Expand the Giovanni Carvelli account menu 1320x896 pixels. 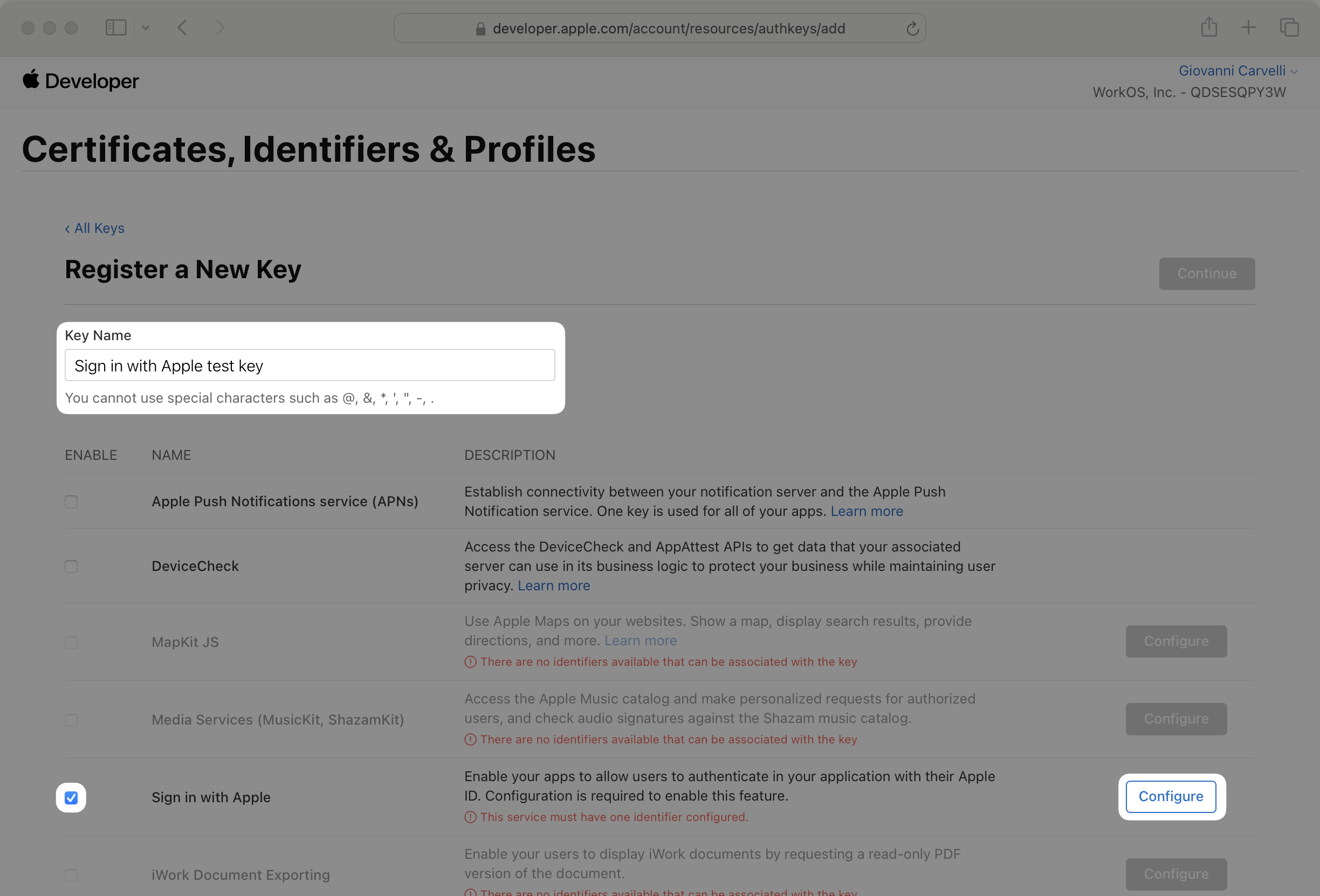click(1237, 71)
